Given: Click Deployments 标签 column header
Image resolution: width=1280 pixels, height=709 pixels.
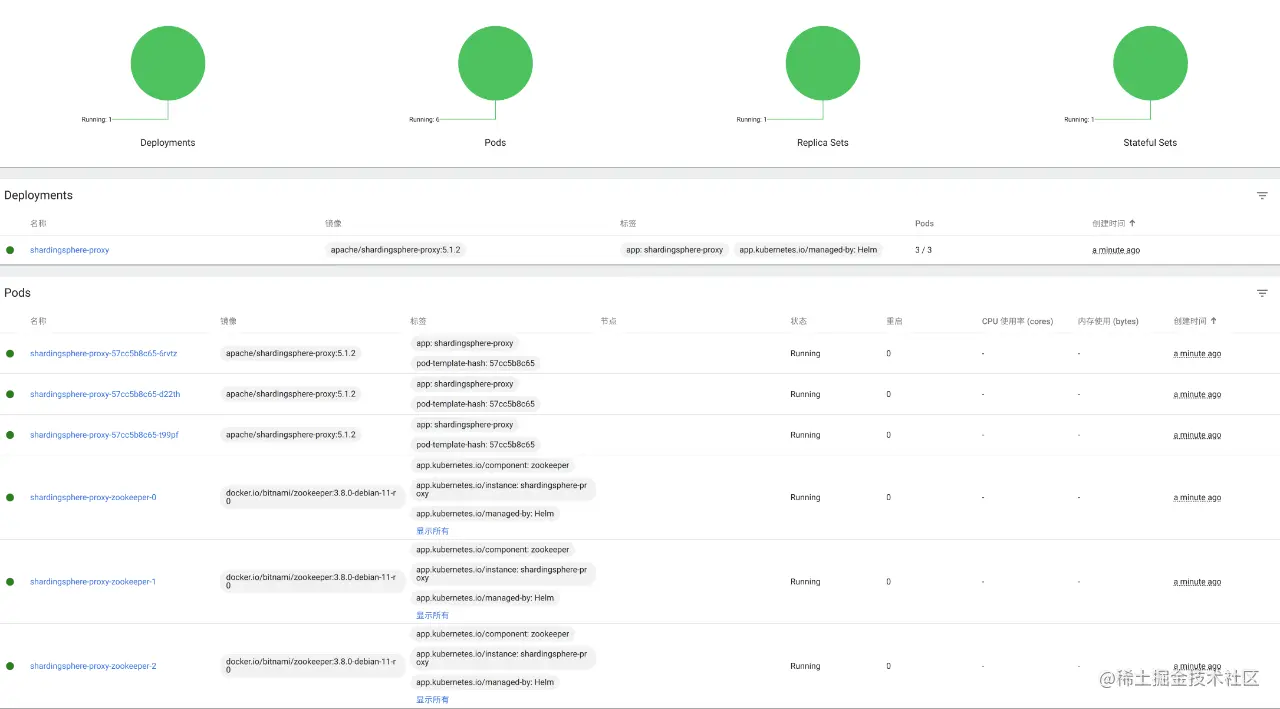Looking at the screenshot, I should coord(628,223).
